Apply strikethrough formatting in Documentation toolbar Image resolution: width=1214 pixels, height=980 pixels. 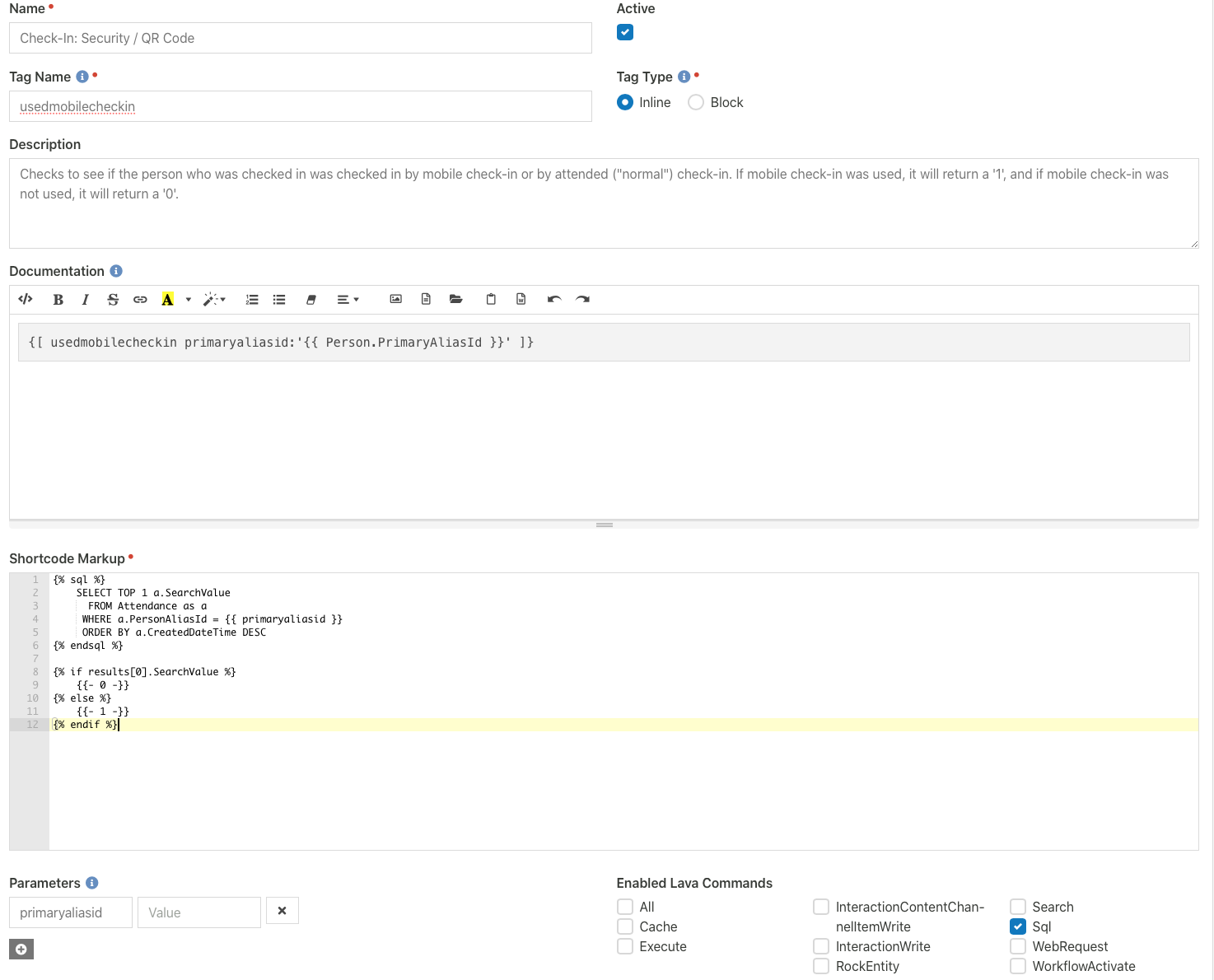click(x=113, y=299)
